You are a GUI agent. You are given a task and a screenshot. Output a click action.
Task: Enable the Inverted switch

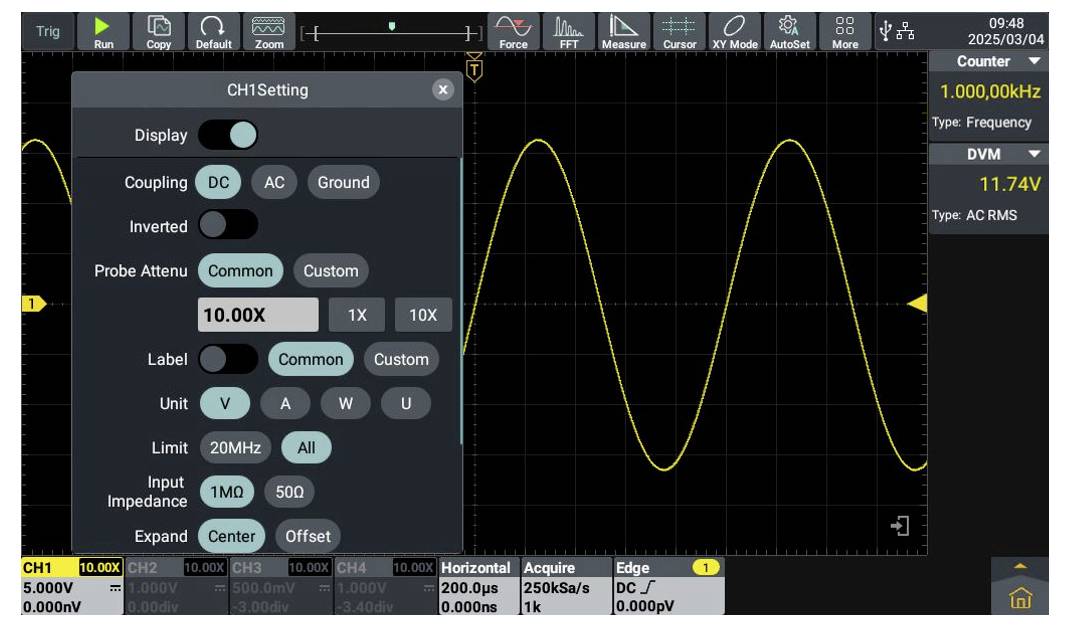click(x=228, y=226)
